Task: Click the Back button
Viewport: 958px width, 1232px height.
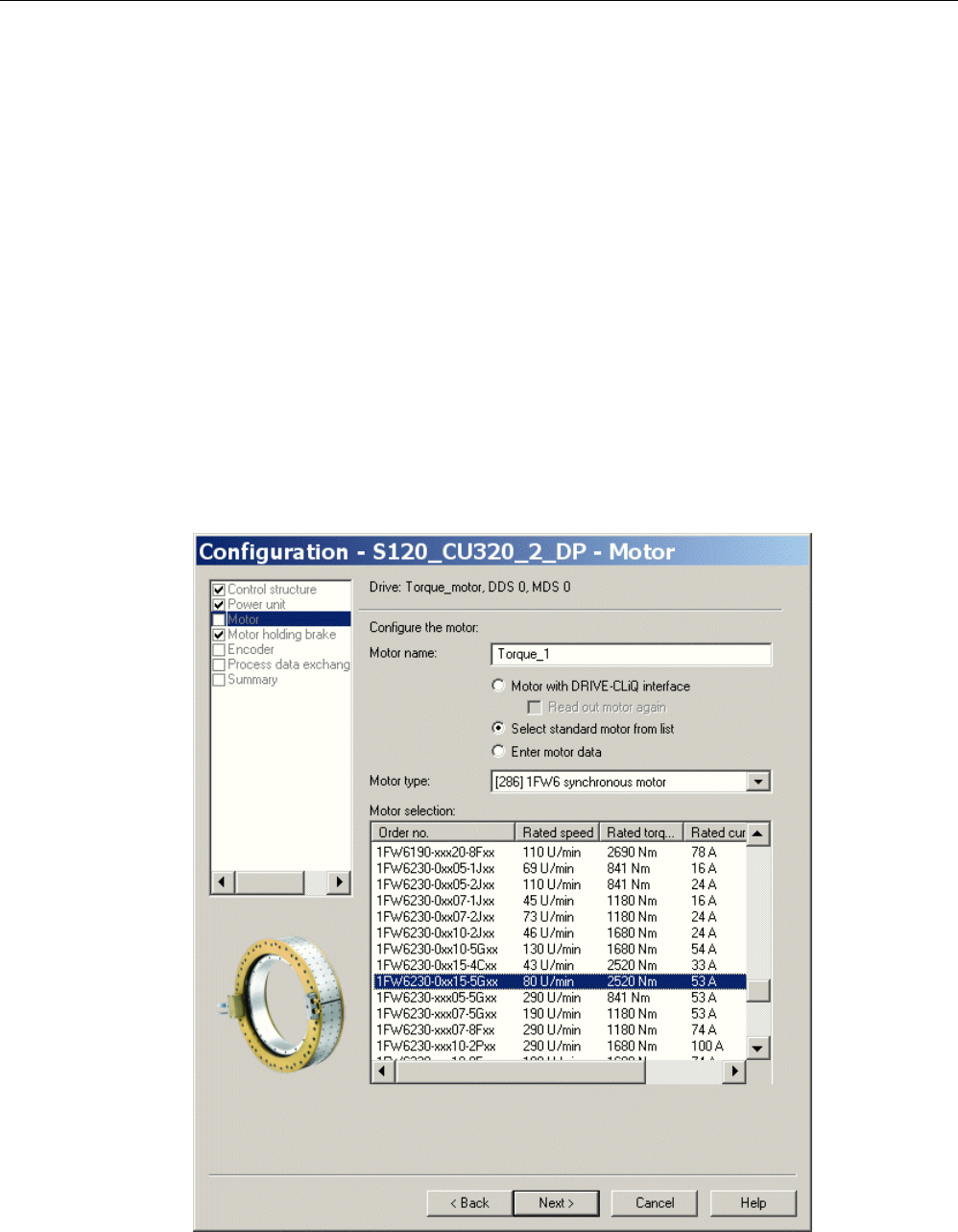Action: pyautogui.click(x=470, y=1203)
